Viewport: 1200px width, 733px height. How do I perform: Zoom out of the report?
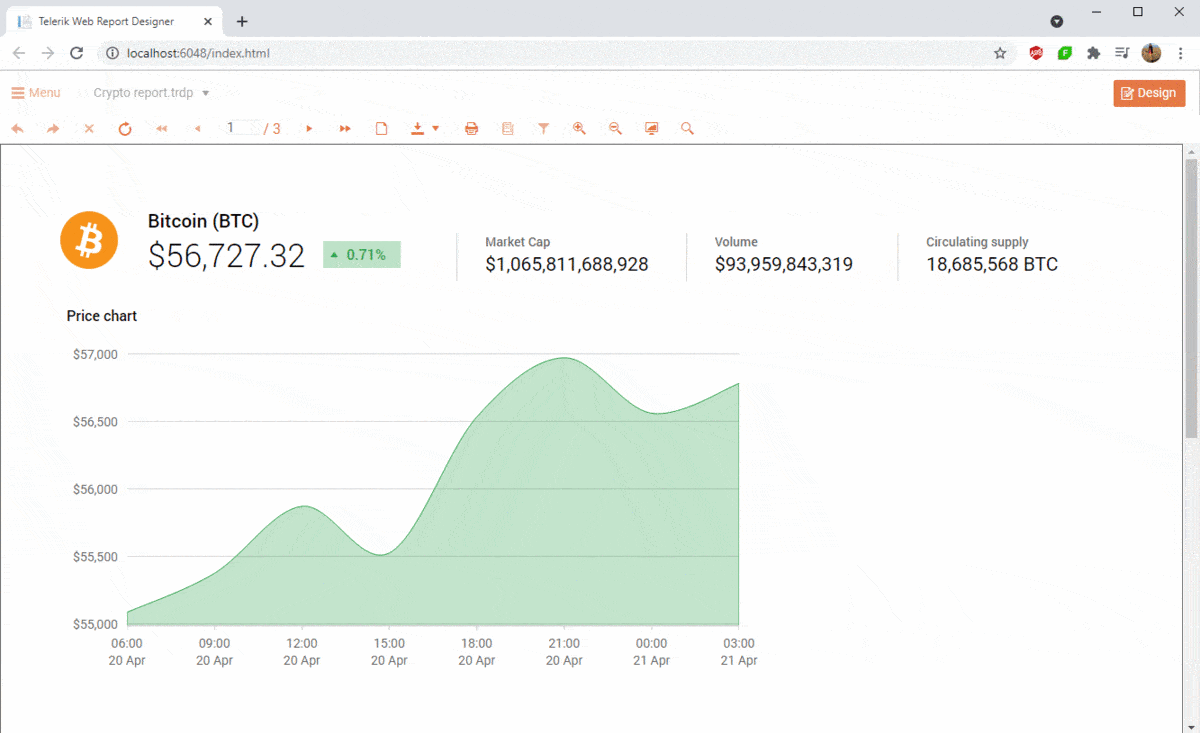[615, 128]
